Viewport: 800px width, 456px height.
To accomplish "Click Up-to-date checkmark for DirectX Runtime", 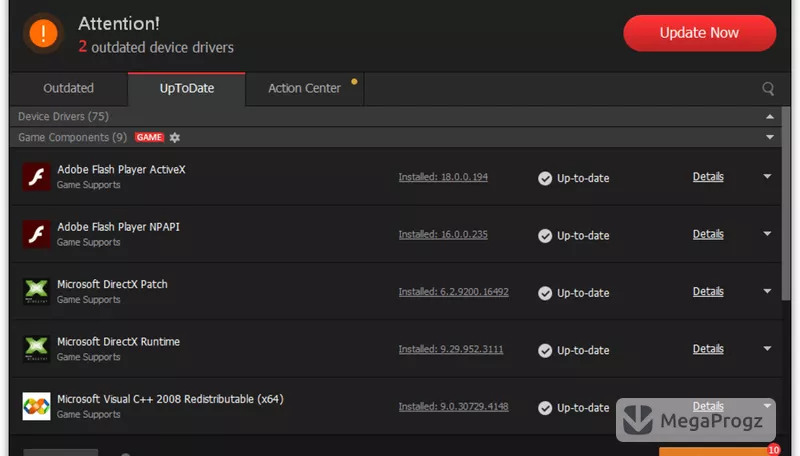I will [545, 350].
